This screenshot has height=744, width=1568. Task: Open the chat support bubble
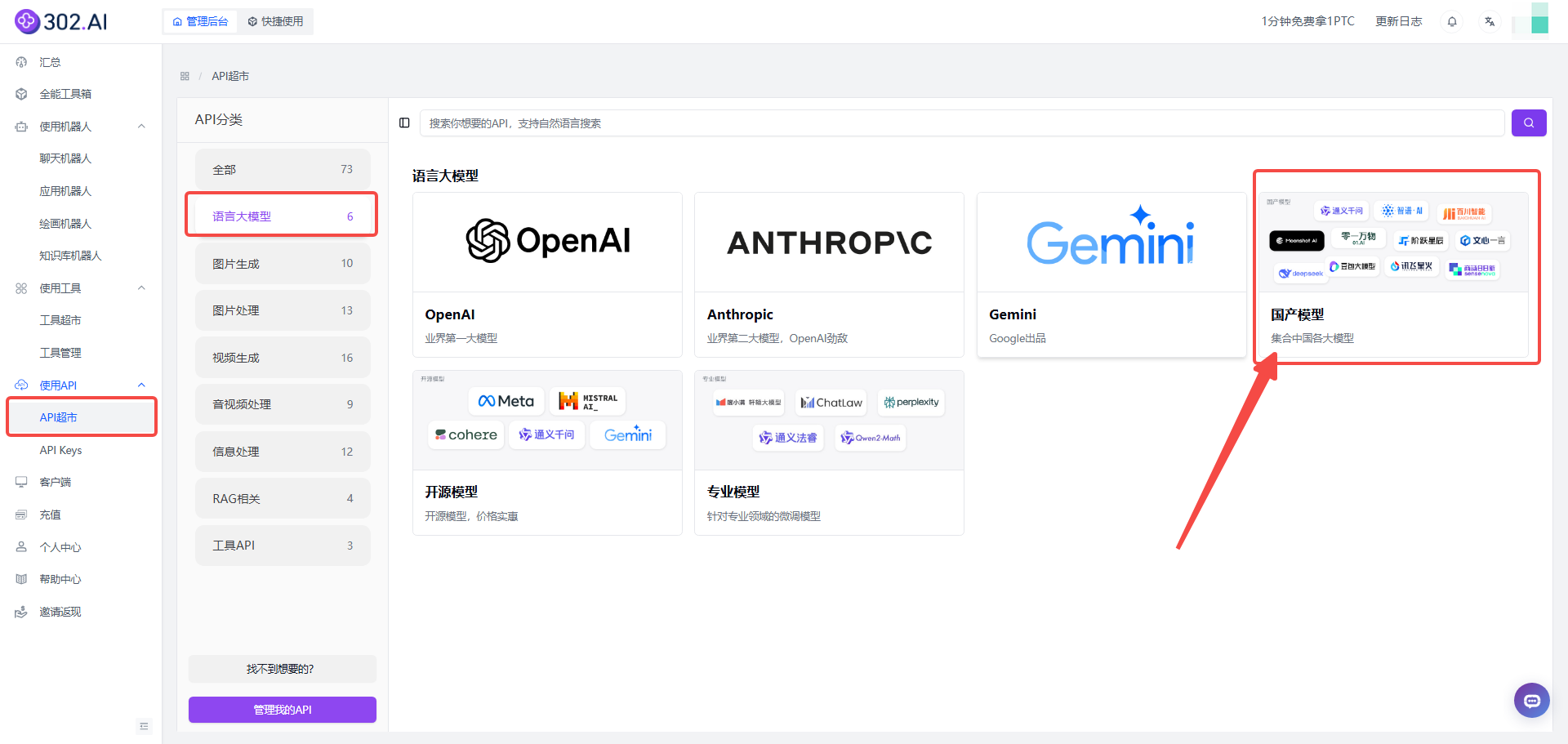[x=1532, y=701]
